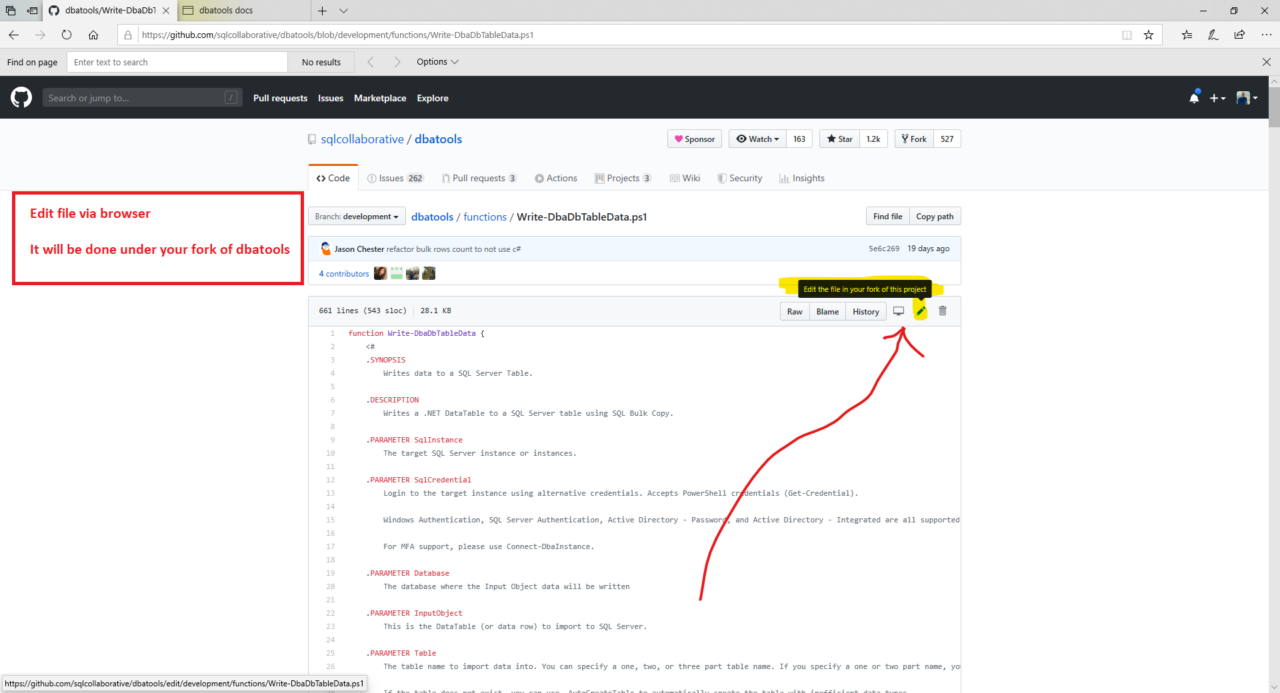
Task: Share this page using the share icon
Action: [x=1239, y=34]
